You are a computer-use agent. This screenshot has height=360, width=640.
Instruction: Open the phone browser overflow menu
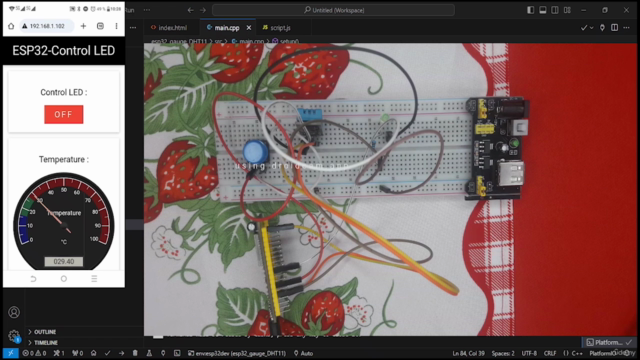[x=116, y=26]
